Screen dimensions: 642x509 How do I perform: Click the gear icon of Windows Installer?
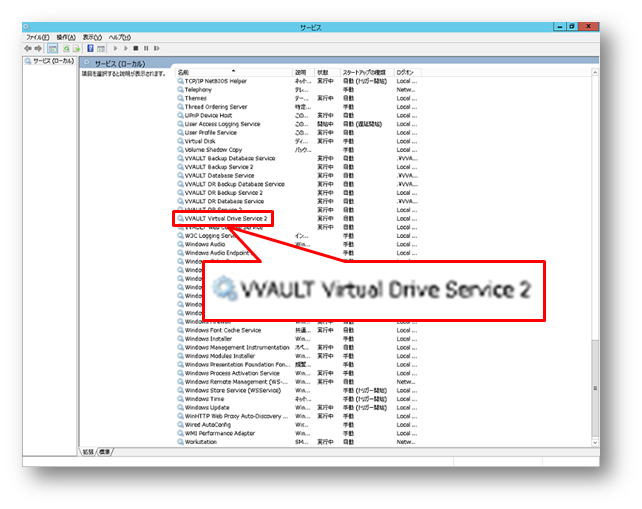[x=180, y=339]
